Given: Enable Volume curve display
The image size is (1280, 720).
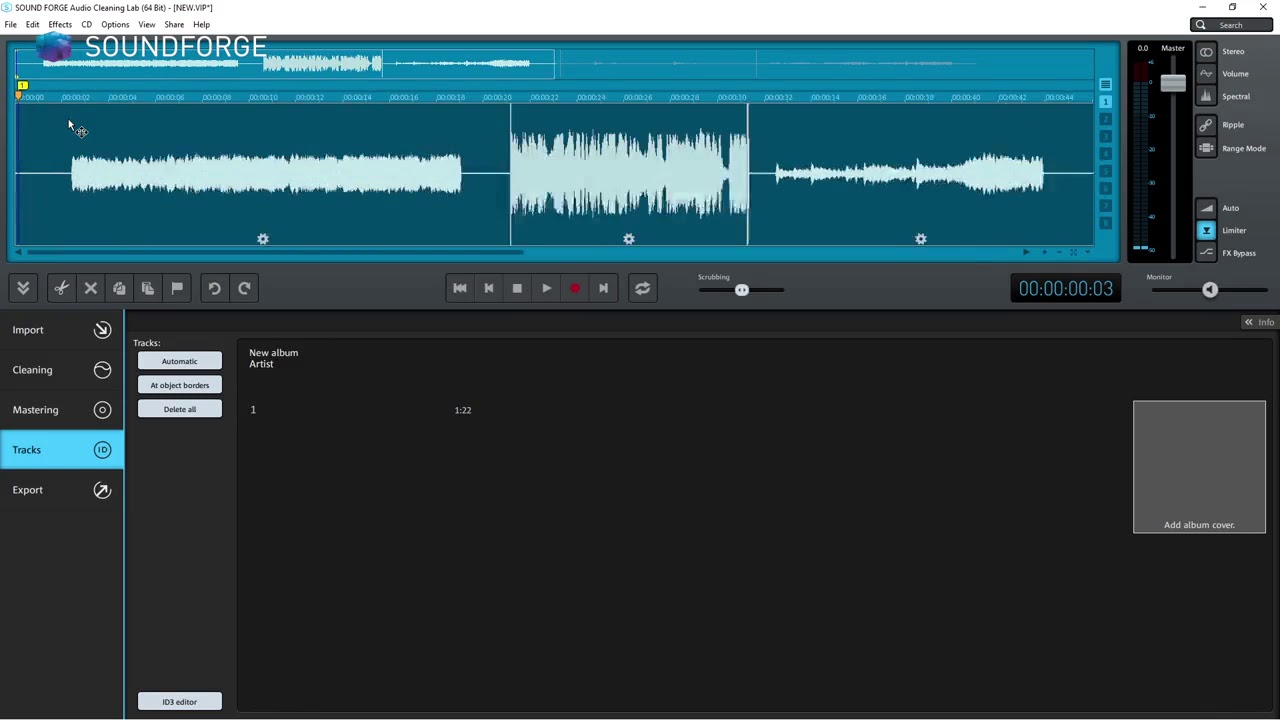Looking at the screenshot, I should (x=1206, y=73).
